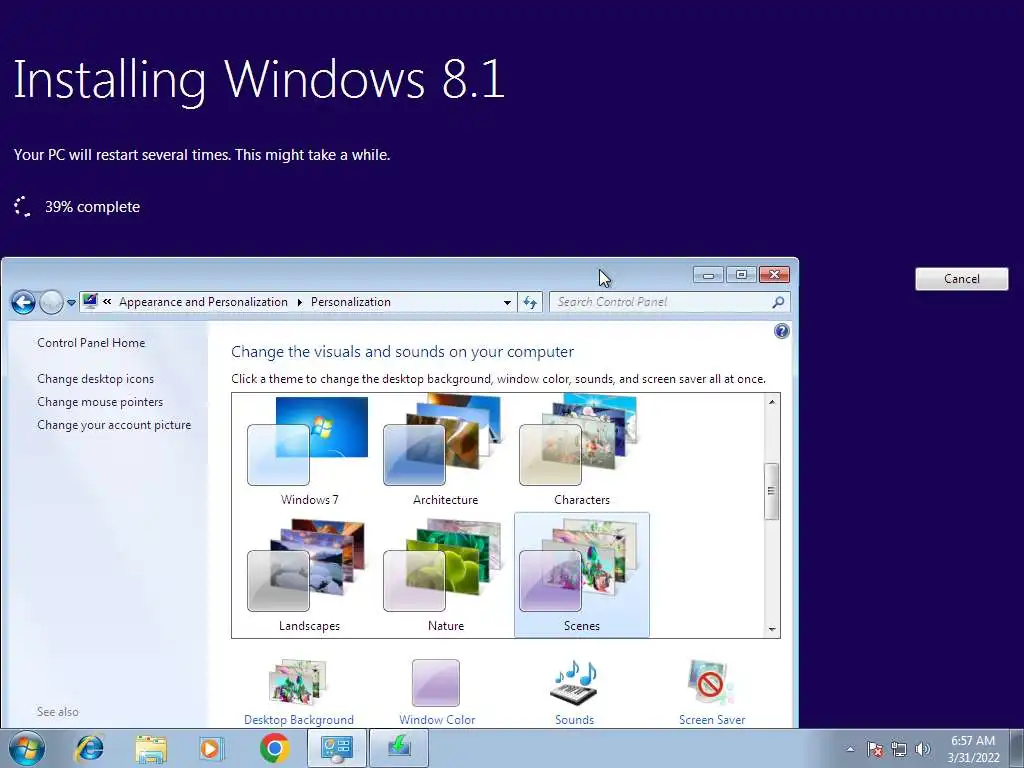The height and width of the screenshot is (768, 1024).
Task: Click the Control Panel address bar icon
Action: pyautogui.click(x=90, y=302)
